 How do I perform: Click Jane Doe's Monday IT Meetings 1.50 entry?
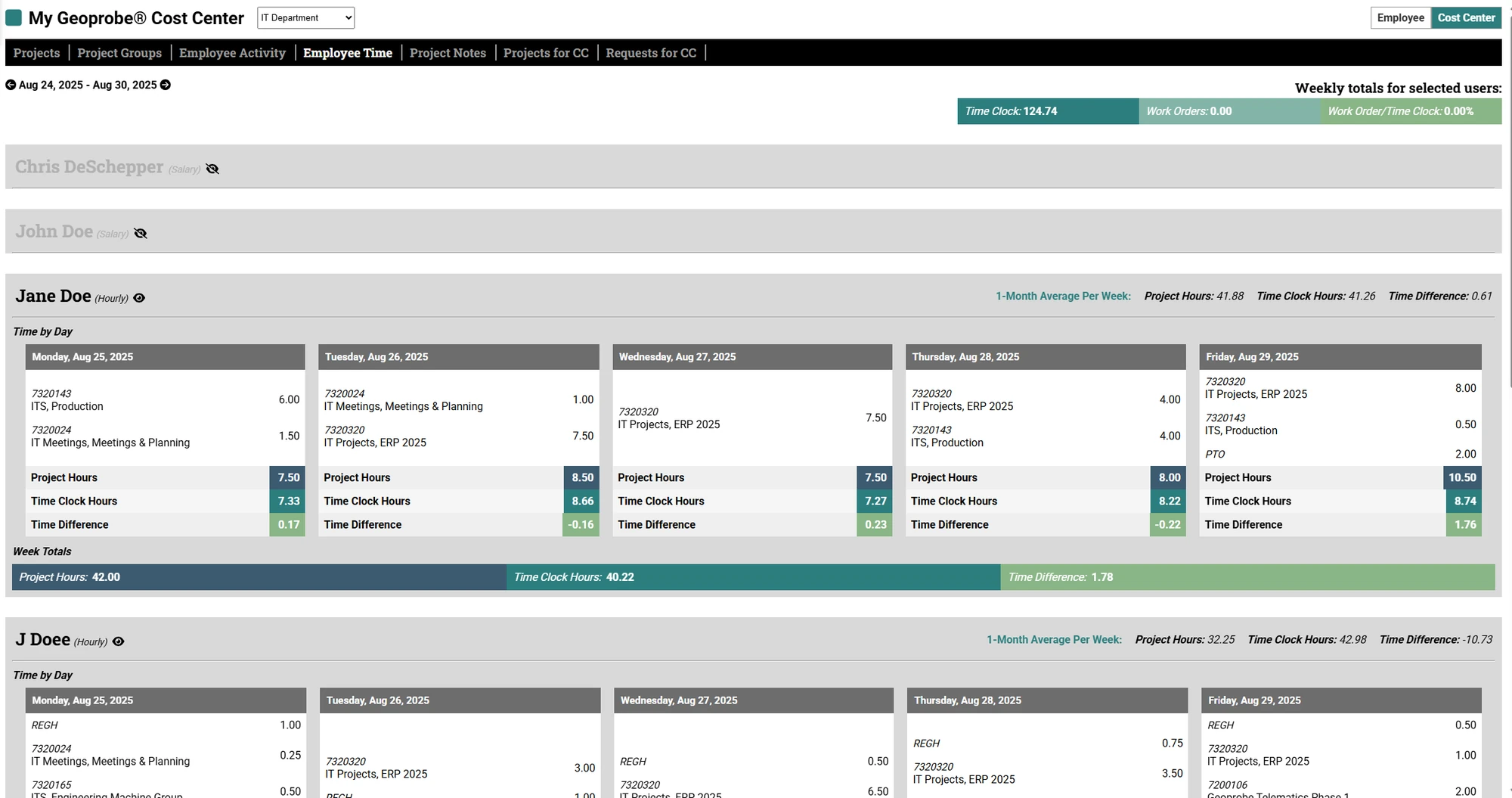pos(166,436)
